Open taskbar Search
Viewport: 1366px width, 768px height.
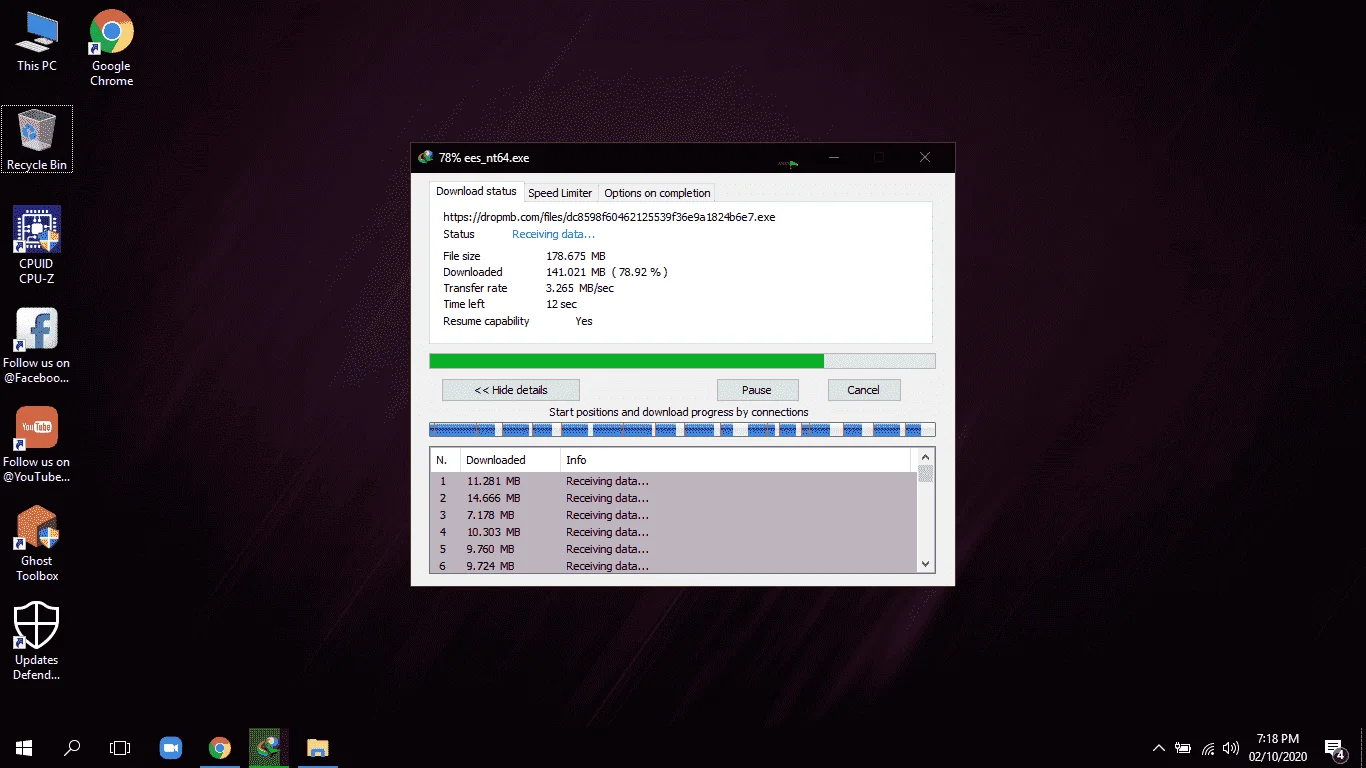pyautogui.click(x=72, y=747)
